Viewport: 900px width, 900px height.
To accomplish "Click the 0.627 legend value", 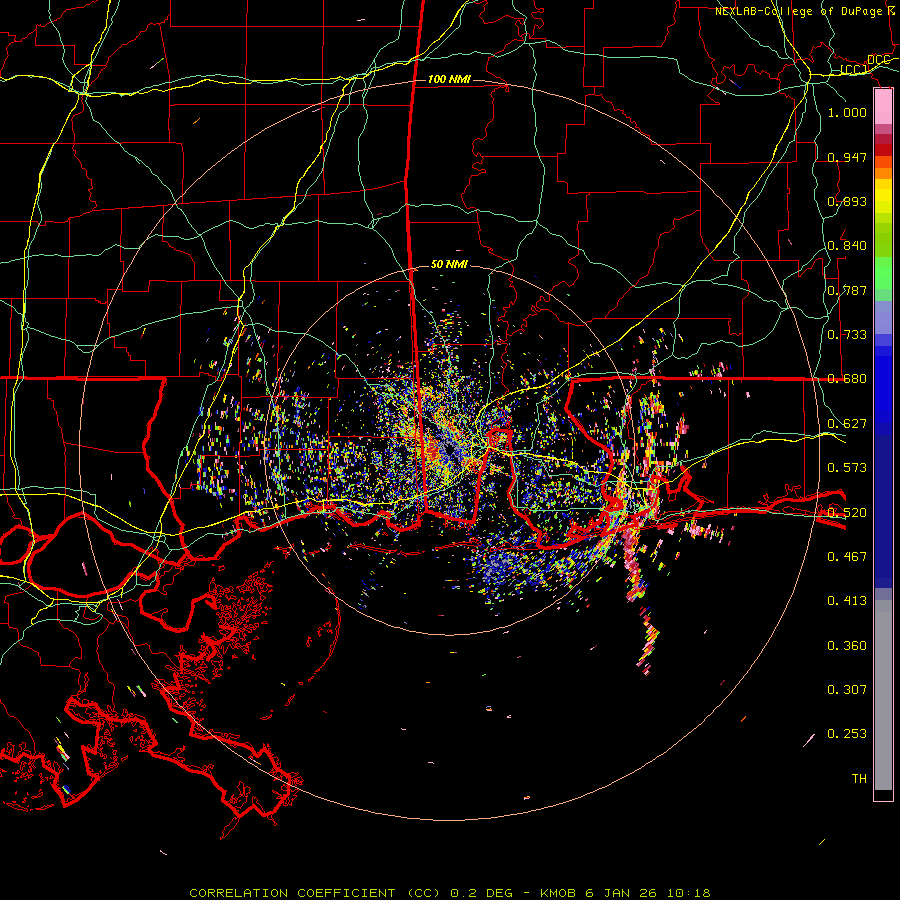I will (847, 424).
